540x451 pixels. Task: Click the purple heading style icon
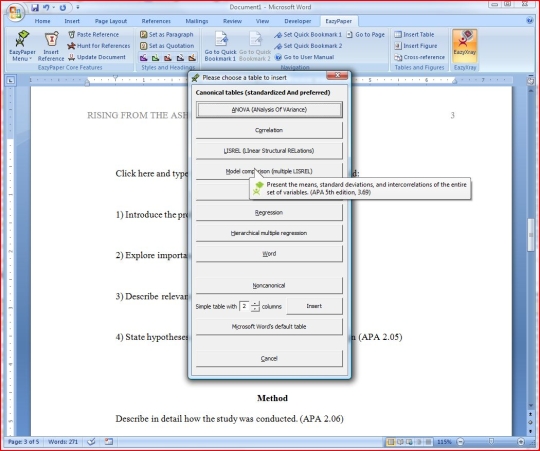coord(144,57)
